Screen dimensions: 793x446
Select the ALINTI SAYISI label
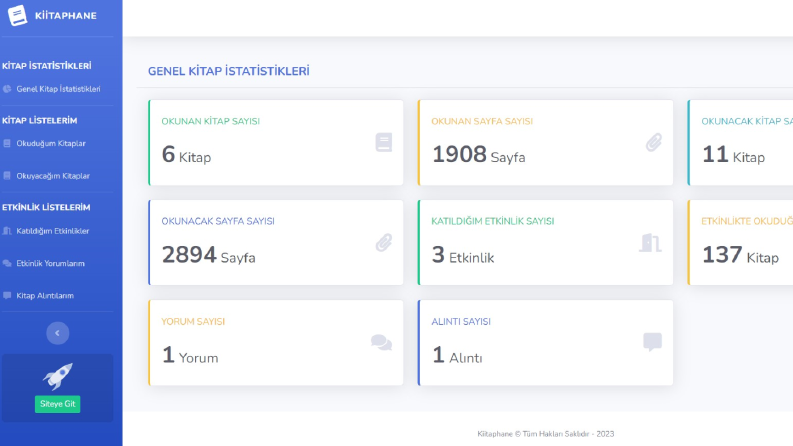click(x=461, y=322)
